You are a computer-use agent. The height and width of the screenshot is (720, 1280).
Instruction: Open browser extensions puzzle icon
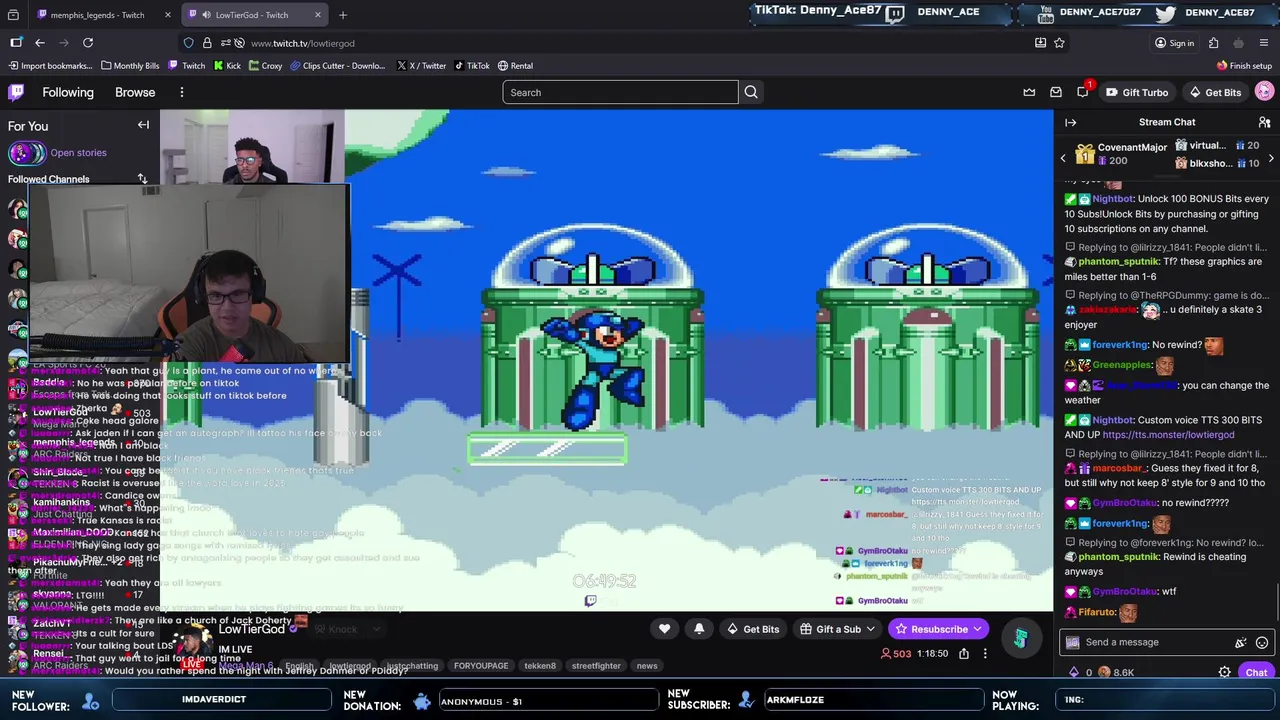click(1213, 43)
